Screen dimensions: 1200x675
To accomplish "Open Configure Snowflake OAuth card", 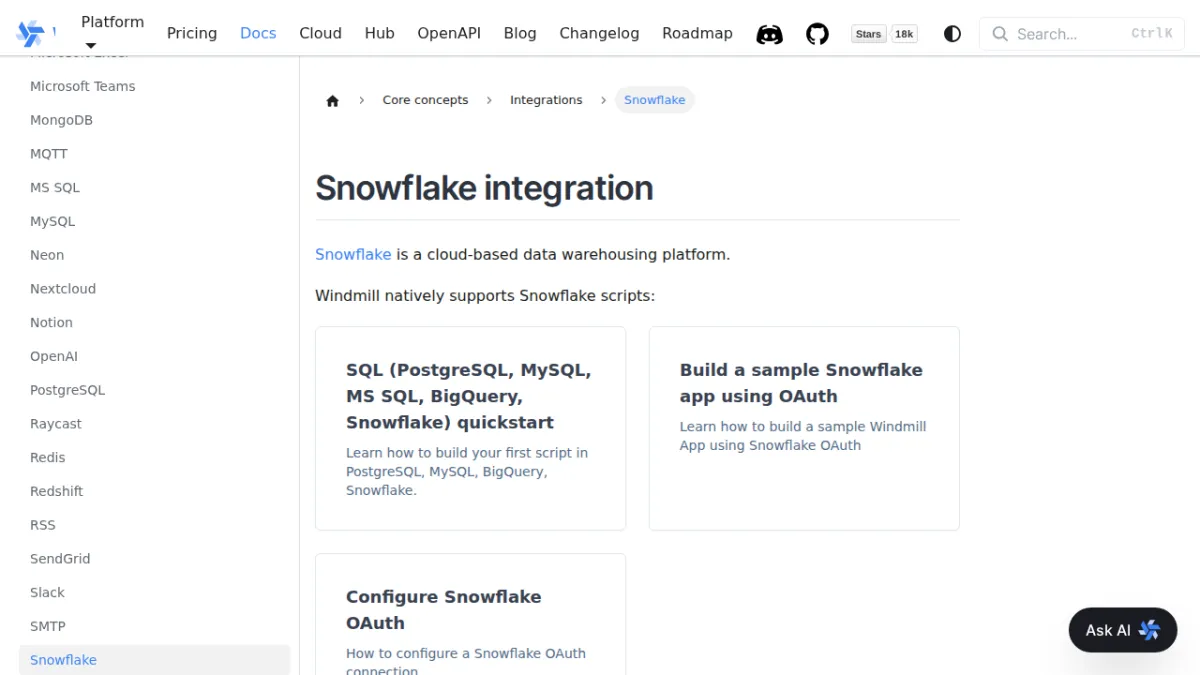I will pos(470,615).
